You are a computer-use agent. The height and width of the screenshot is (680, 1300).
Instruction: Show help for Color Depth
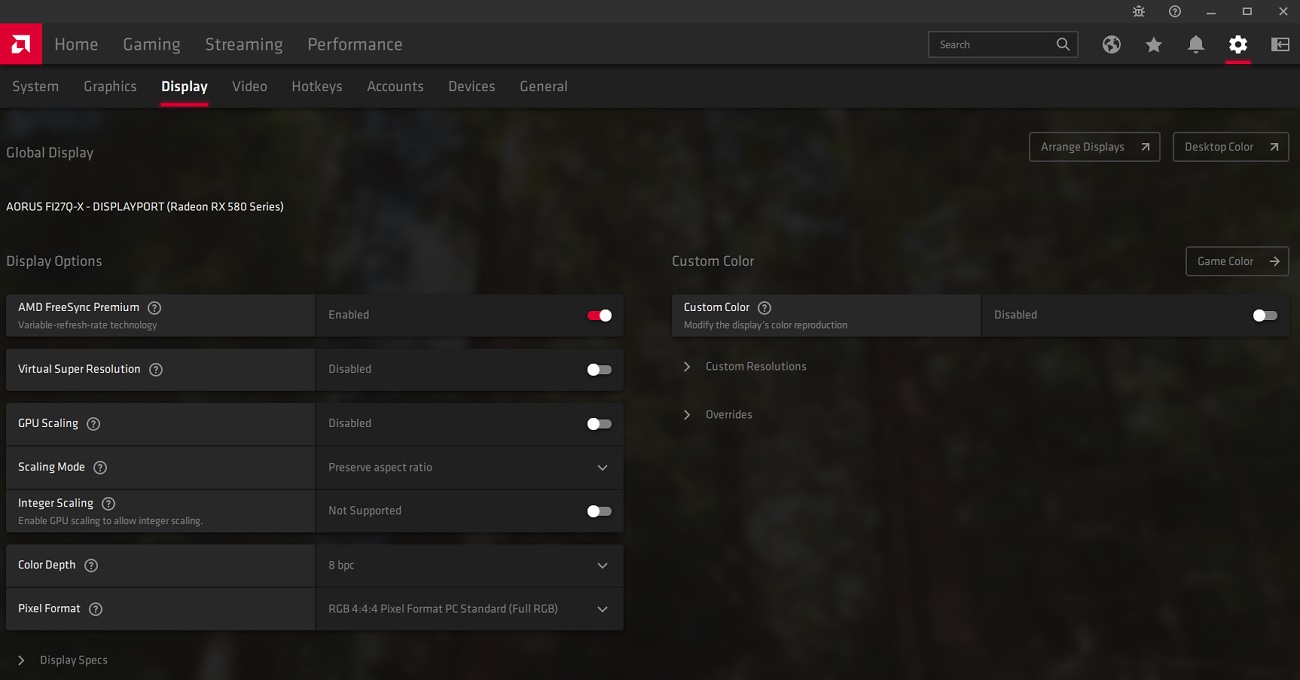click(x=91, y=565)
